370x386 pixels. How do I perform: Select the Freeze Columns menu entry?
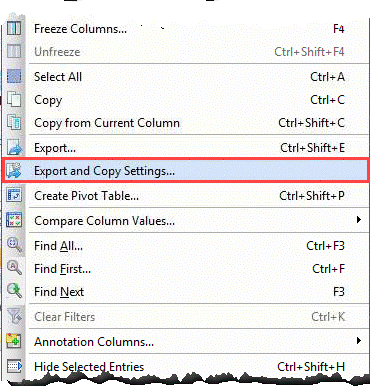(x=186, y=29)
